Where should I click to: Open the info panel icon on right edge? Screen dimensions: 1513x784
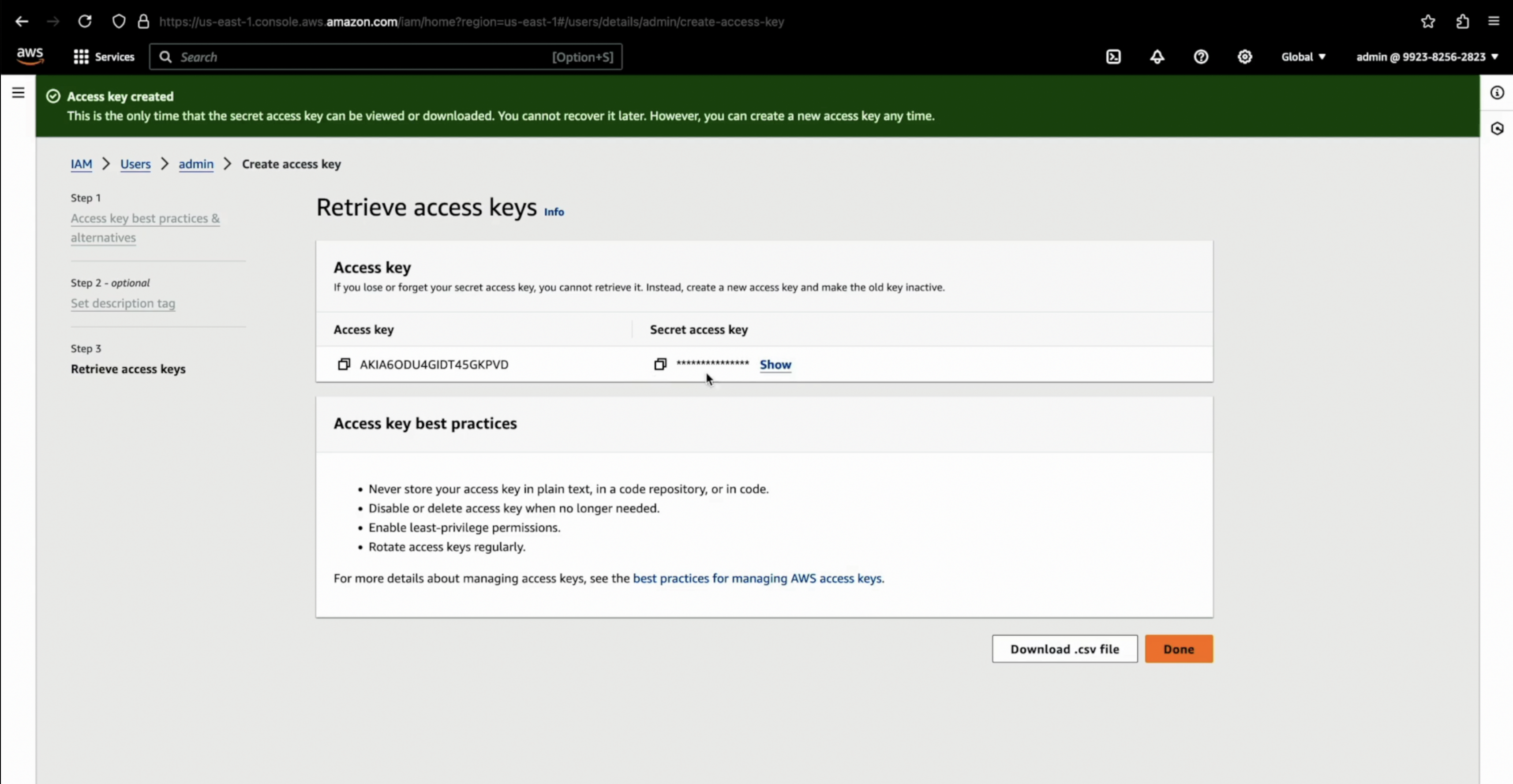point(1497,93)
